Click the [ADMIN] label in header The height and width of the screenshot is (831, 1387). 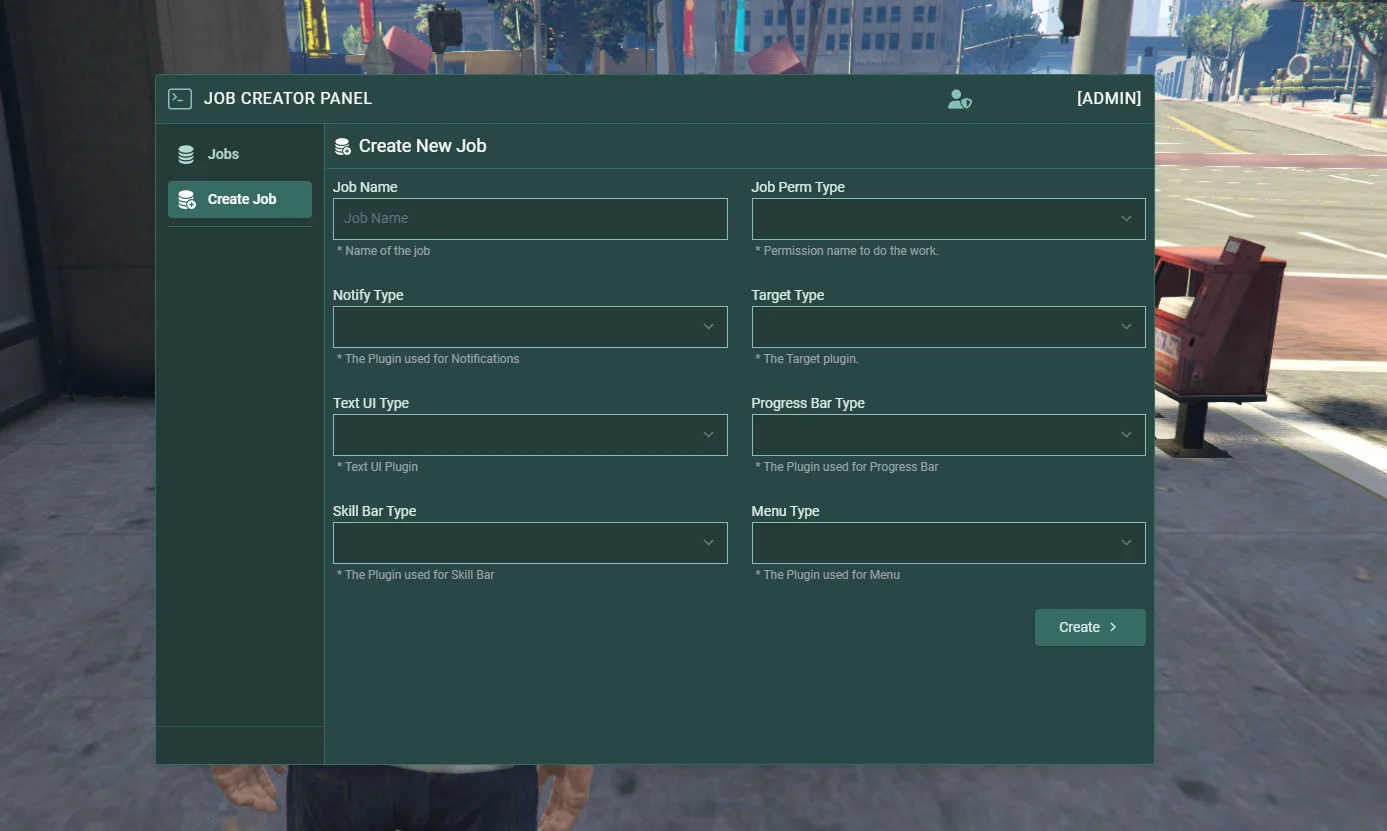1108,99
